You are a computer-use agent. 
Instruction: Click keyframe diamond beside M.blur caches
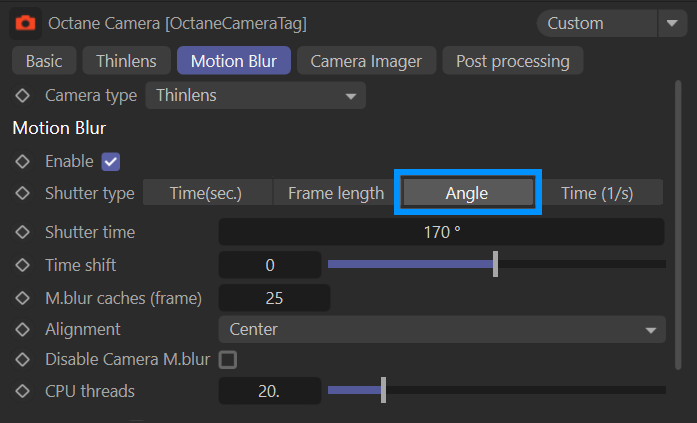(x=23, y=297)
